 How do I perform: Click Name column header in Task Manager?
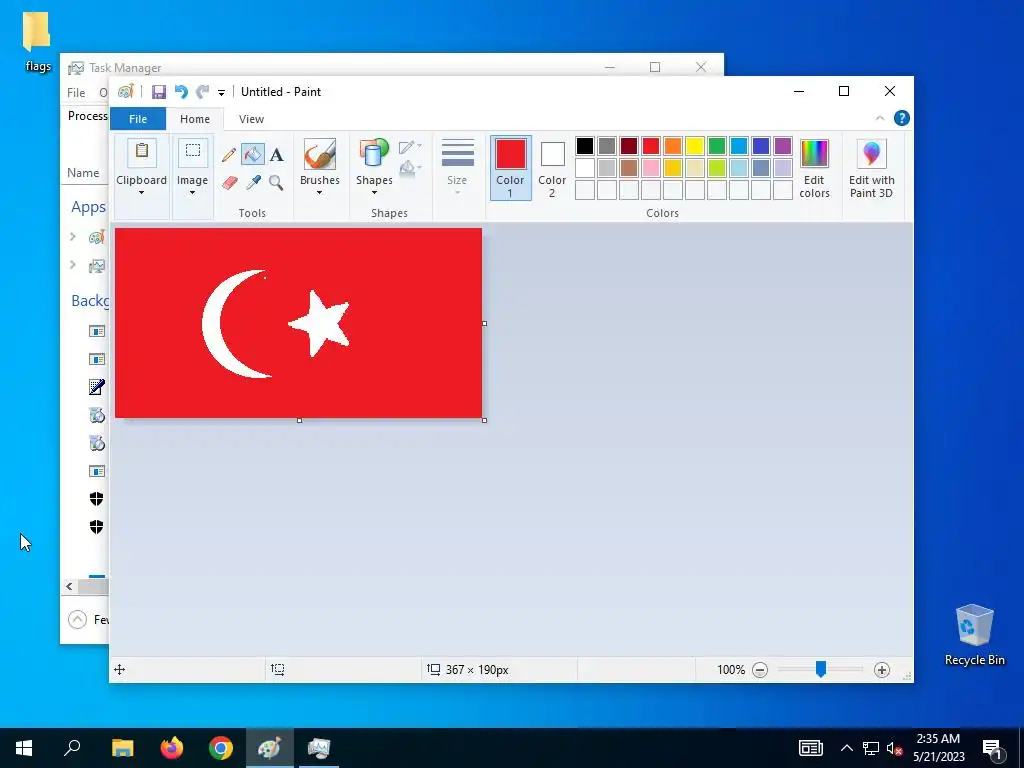(x=83, y=173)
